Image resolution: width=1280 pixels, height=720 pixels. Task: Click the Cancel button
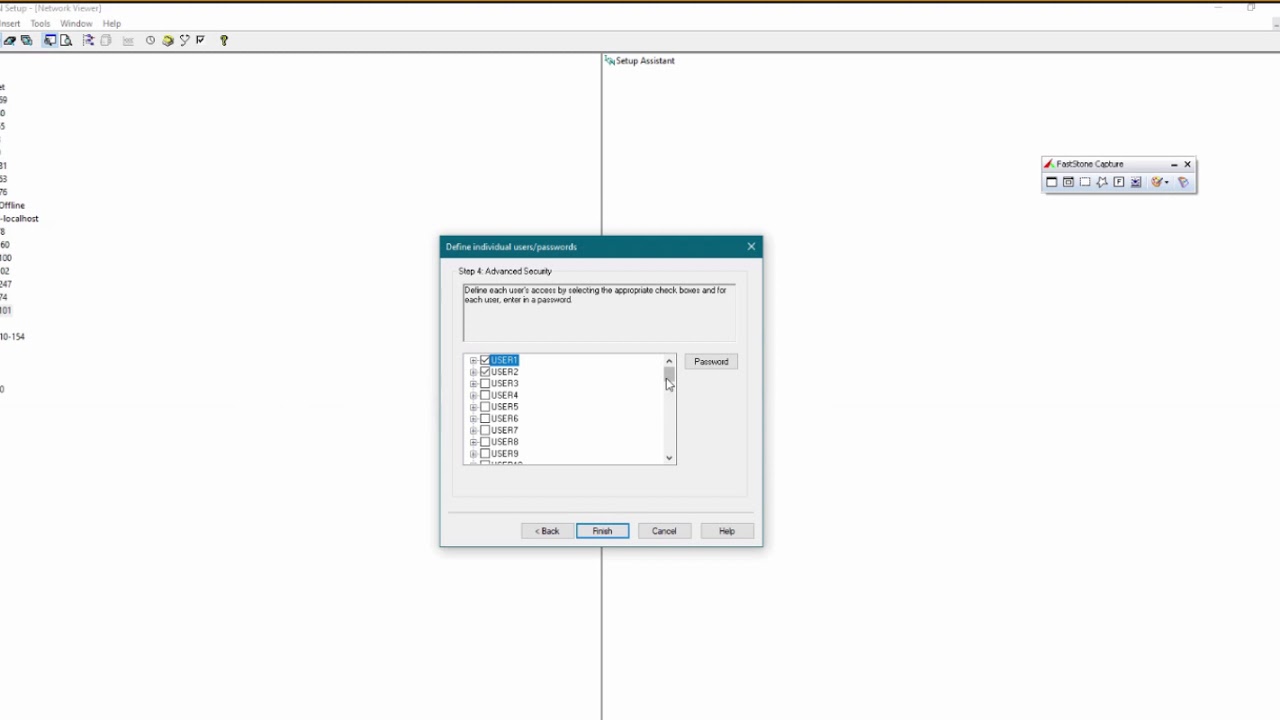click(664, 531)
